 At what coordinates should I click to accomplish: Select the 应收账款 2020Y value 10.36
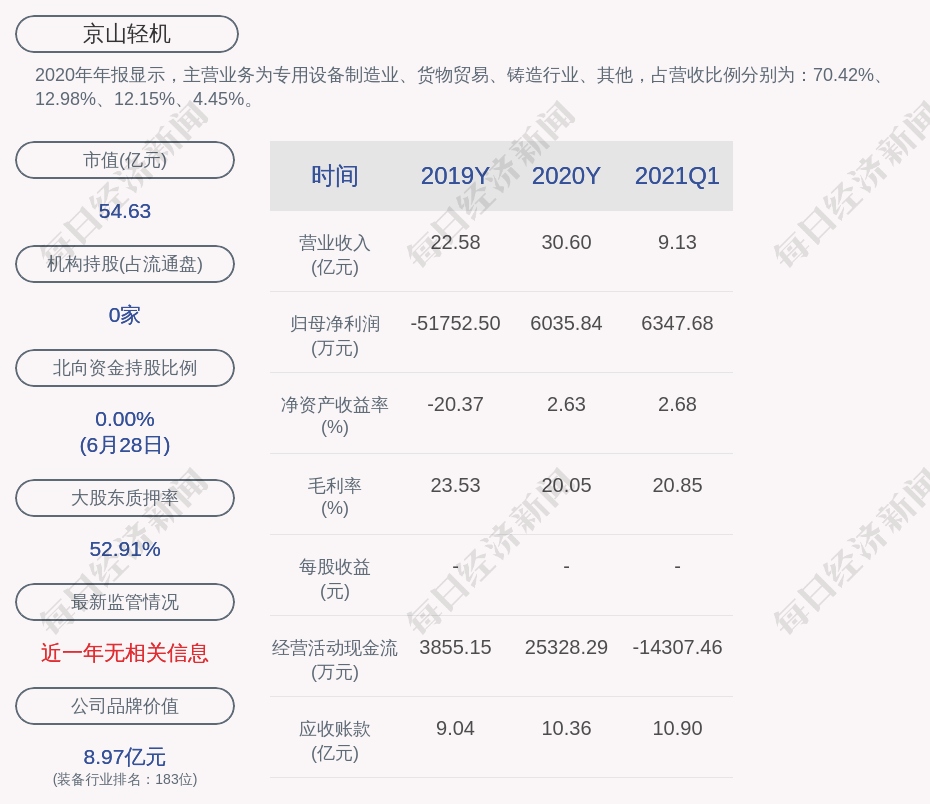(x=566, y=729)
